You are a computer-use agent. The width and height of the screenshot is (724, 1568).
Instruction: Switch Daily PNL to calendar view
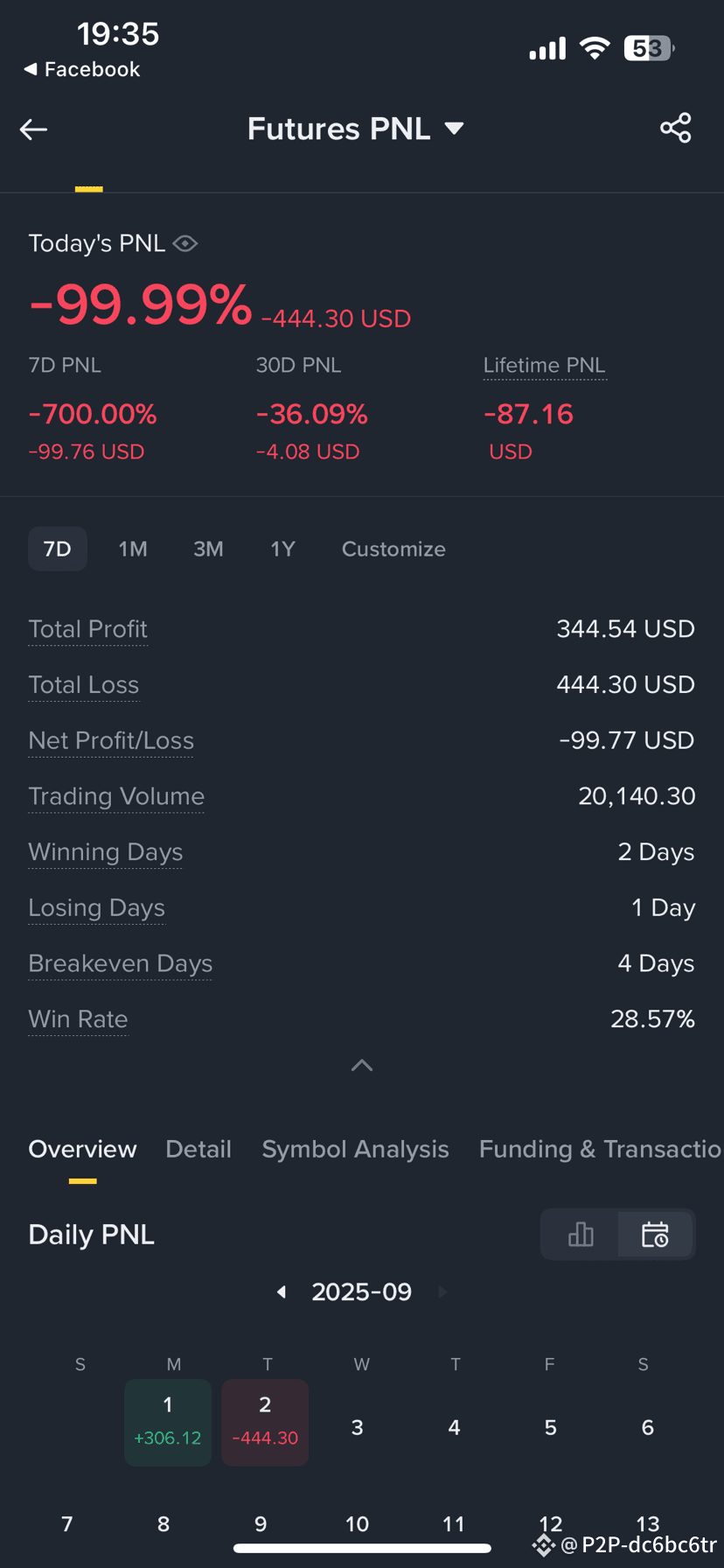(x=655, y=1234)
